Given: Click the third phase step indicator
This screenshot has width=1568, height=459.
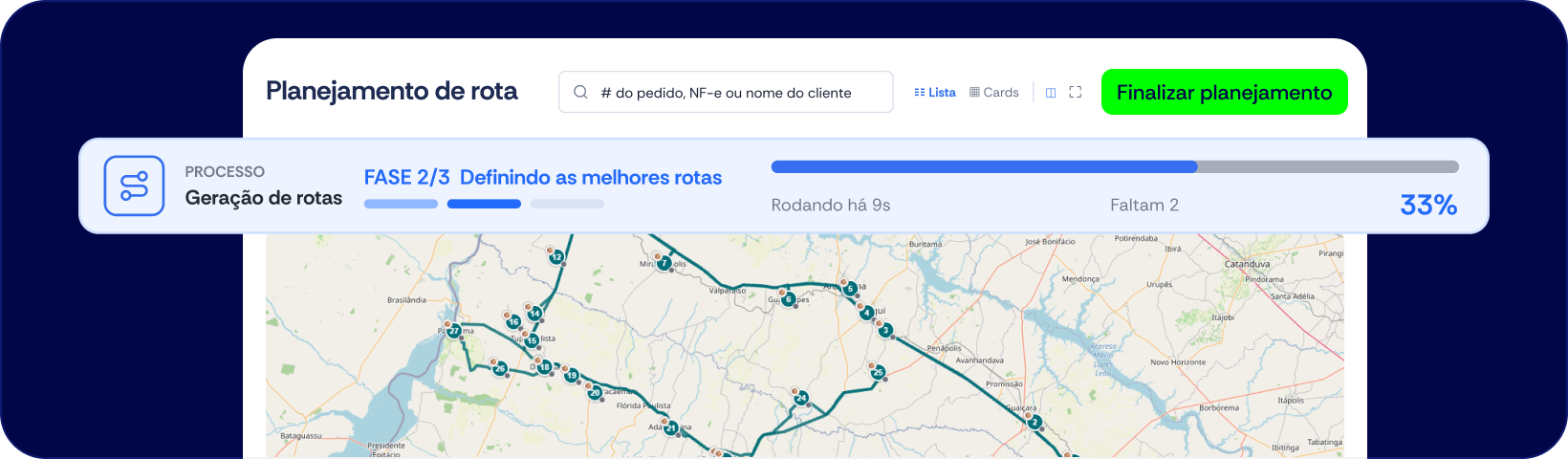Looking at the screenshot, I should tap(567, 204).
